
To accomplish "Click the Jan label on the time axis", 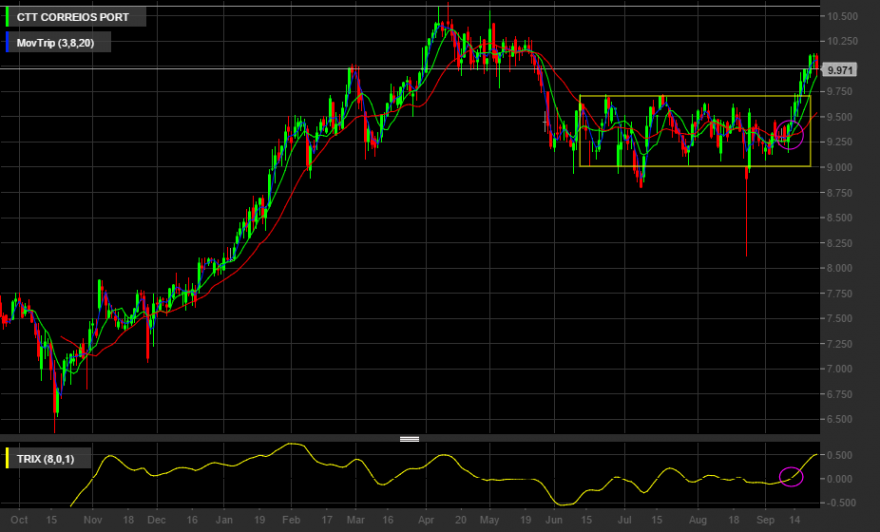I will (x=224, y=520).
